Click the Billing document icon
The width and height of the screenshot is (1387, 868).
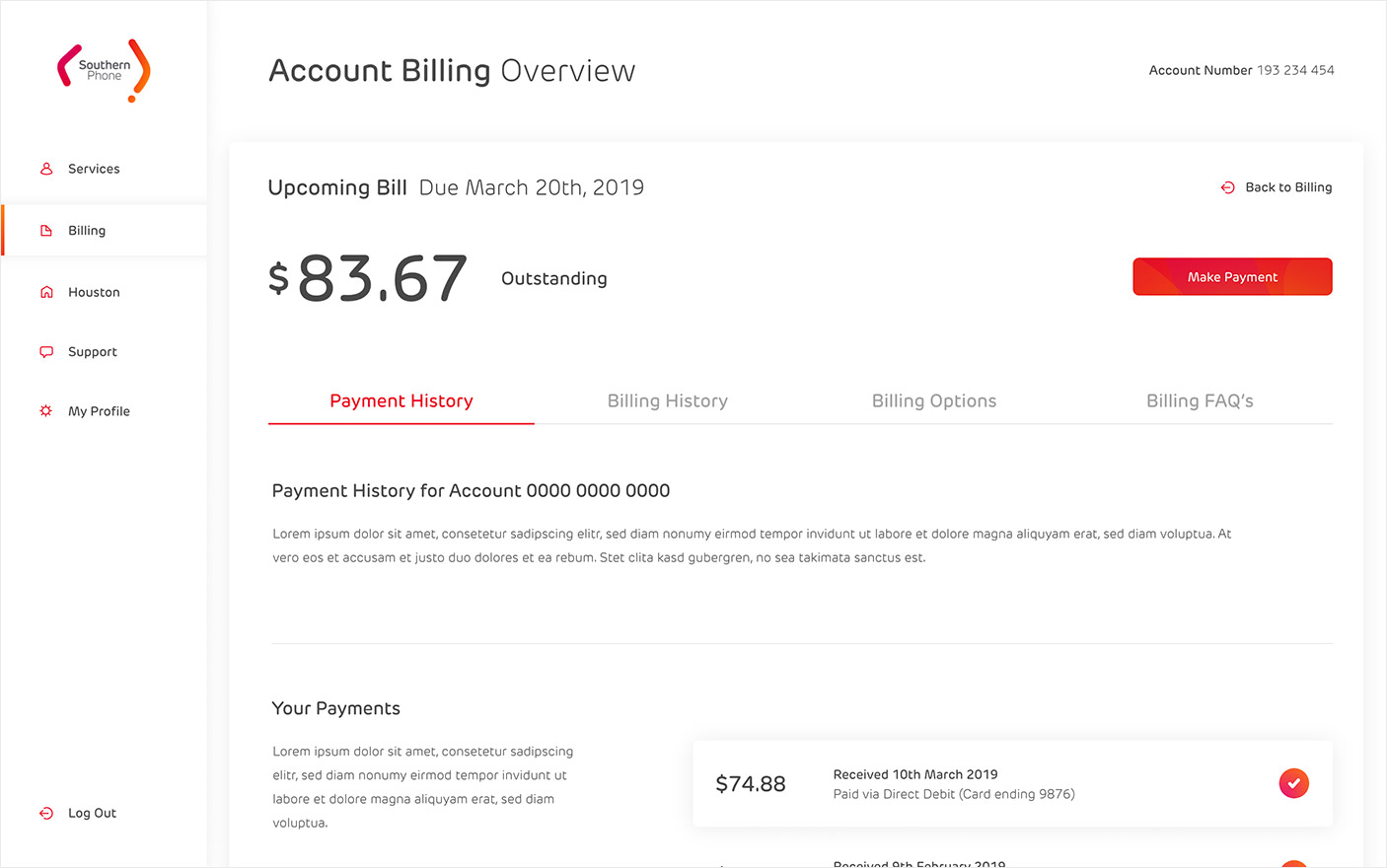46,231
